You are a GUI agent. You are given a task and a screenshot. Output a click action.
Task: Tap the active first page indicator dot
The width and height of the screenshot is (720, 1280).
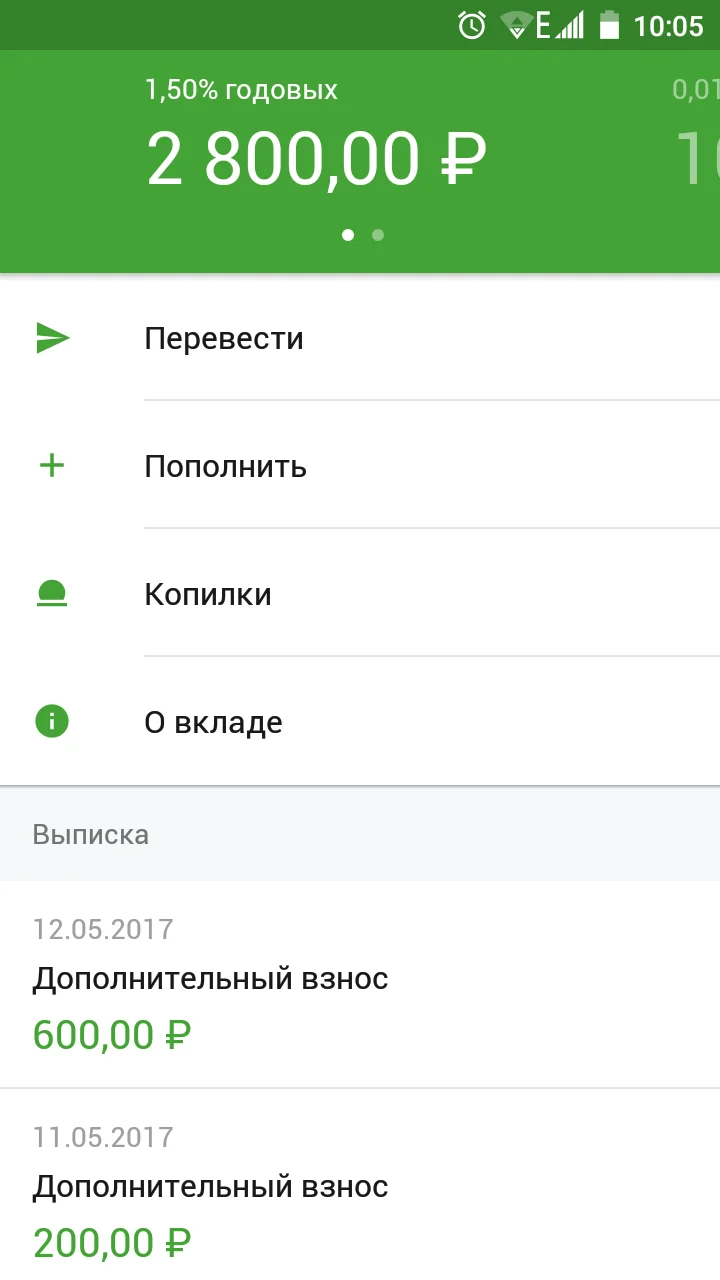[x=348, y=234]
